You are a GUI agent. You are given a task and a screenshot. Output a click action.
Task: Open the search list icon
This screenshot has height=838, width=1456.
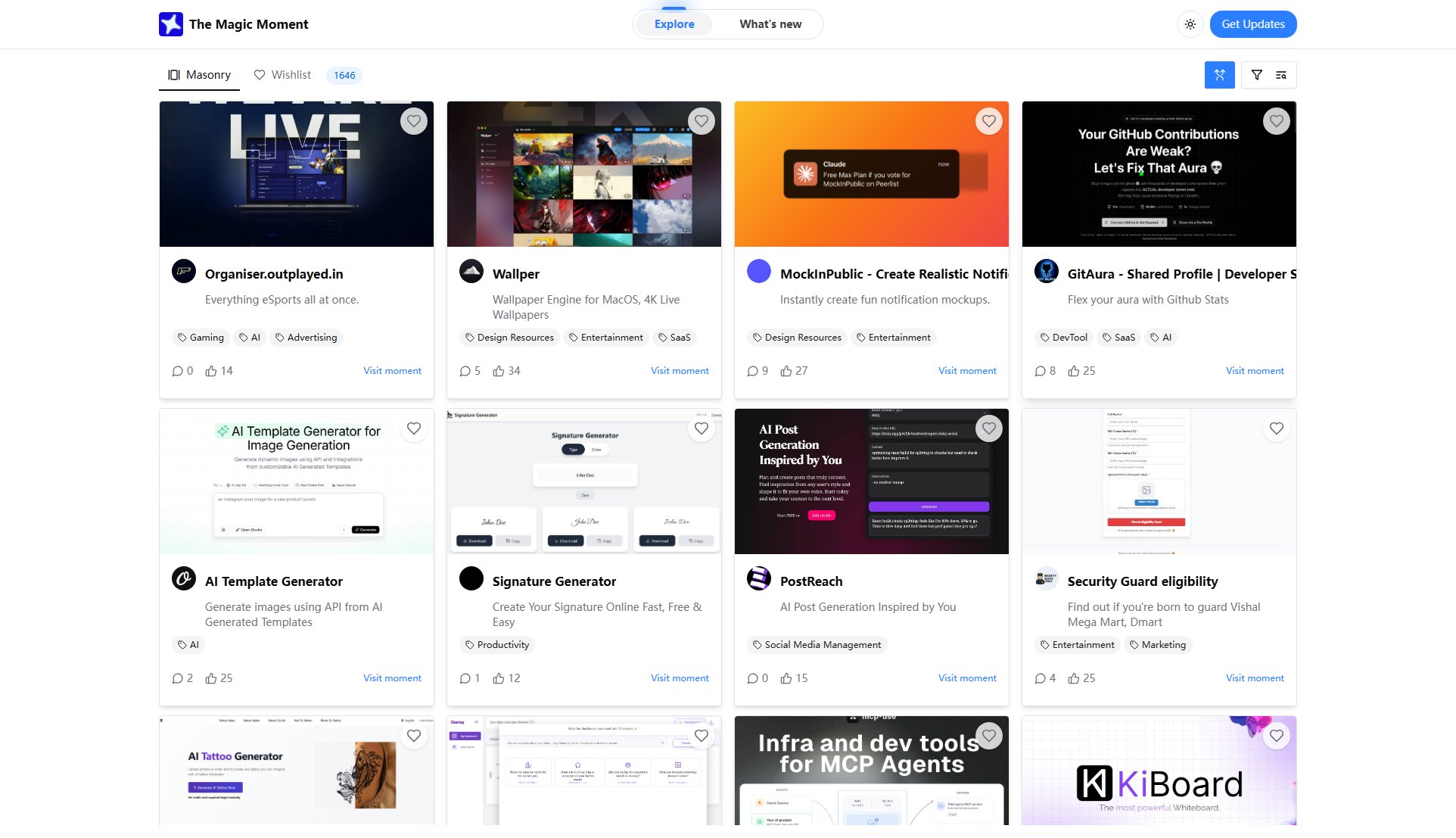tap(1281, 75)
